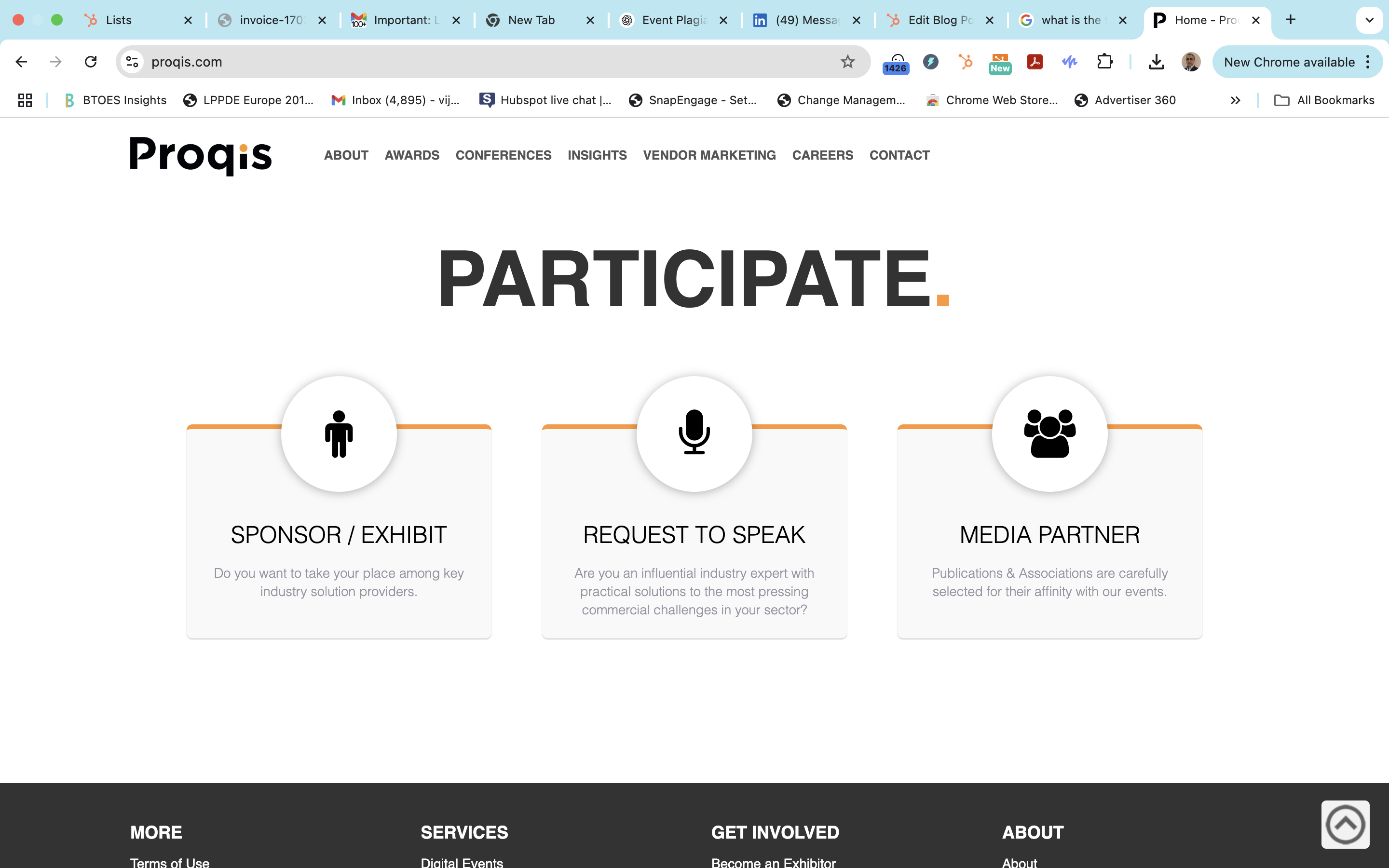Click the group icon above Media Partner

click(1049, 433)
